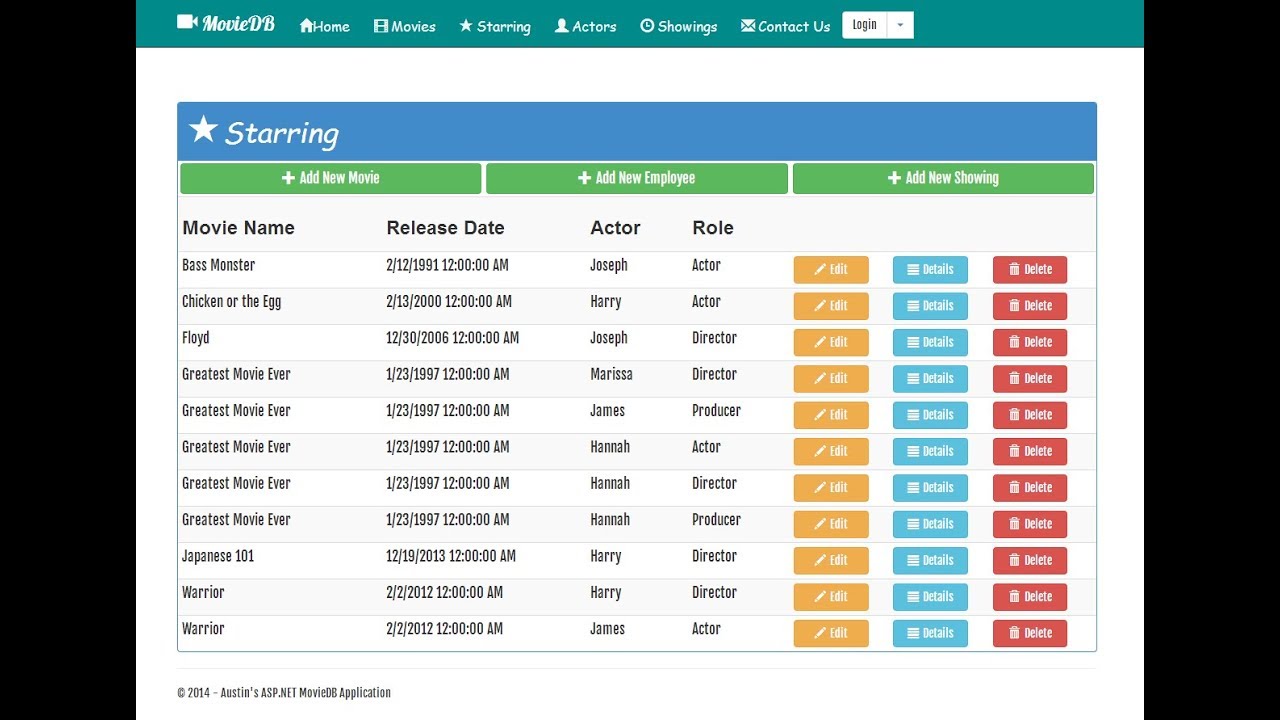Edit the Japanese 101 row

(x=831, y=560)
